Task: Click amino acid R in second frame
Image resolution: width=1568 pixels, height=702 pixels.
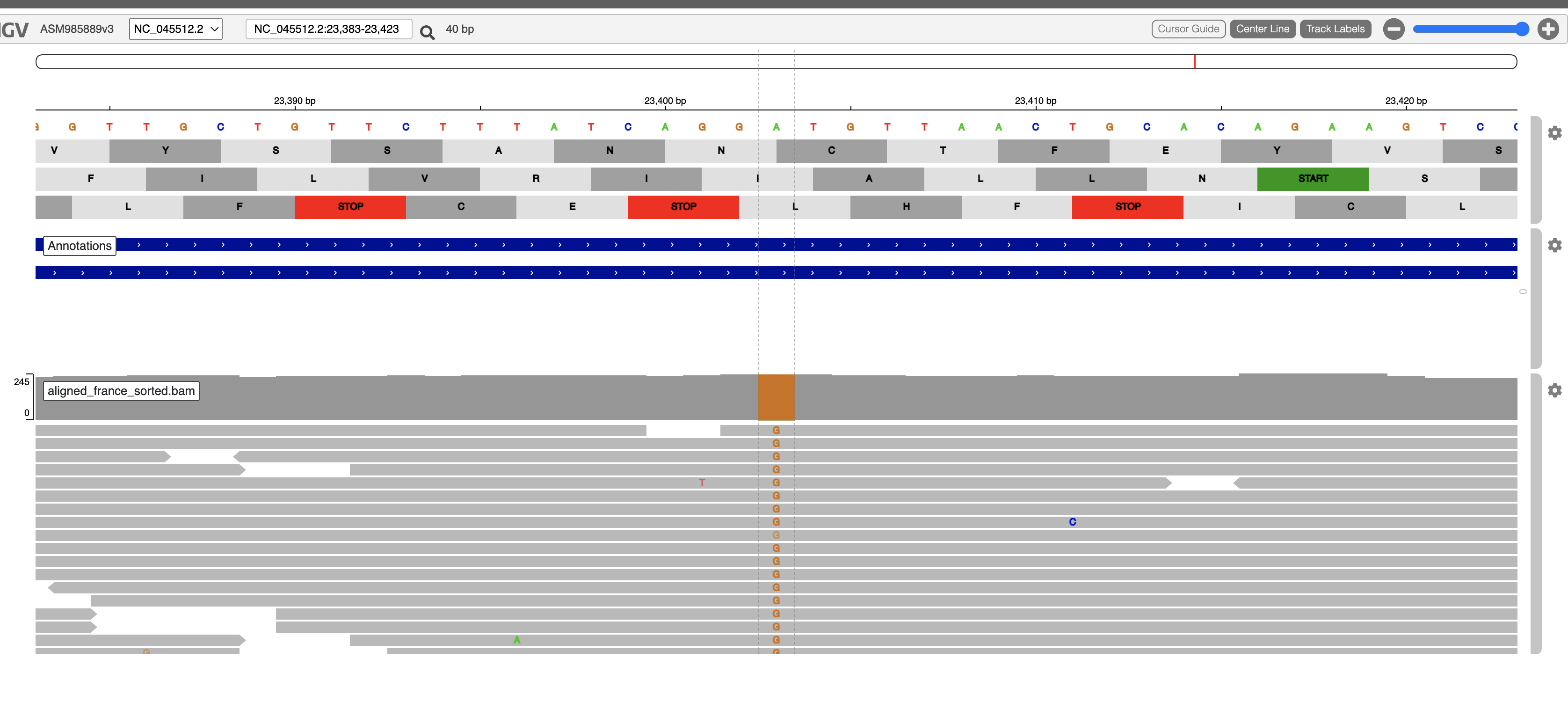Action: (x=536, y=179)
